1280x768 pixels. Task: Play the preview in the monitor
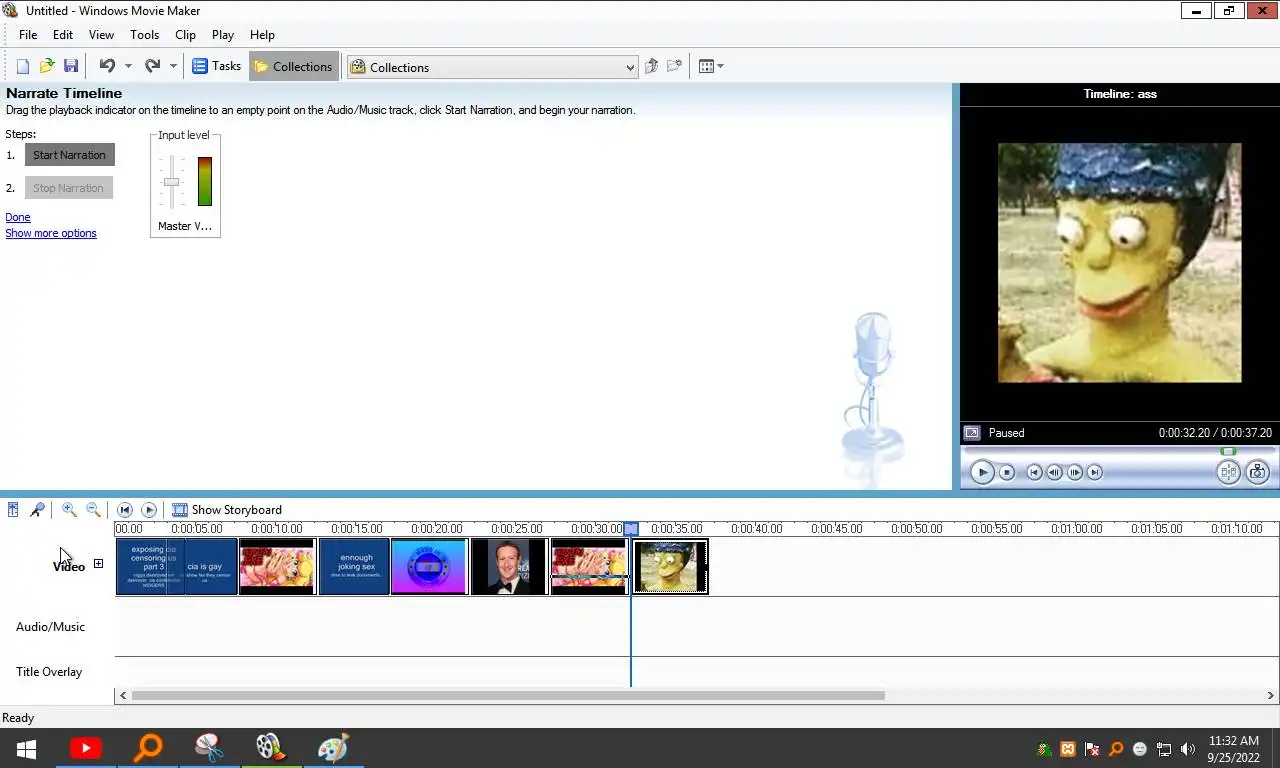coord(982,472)
